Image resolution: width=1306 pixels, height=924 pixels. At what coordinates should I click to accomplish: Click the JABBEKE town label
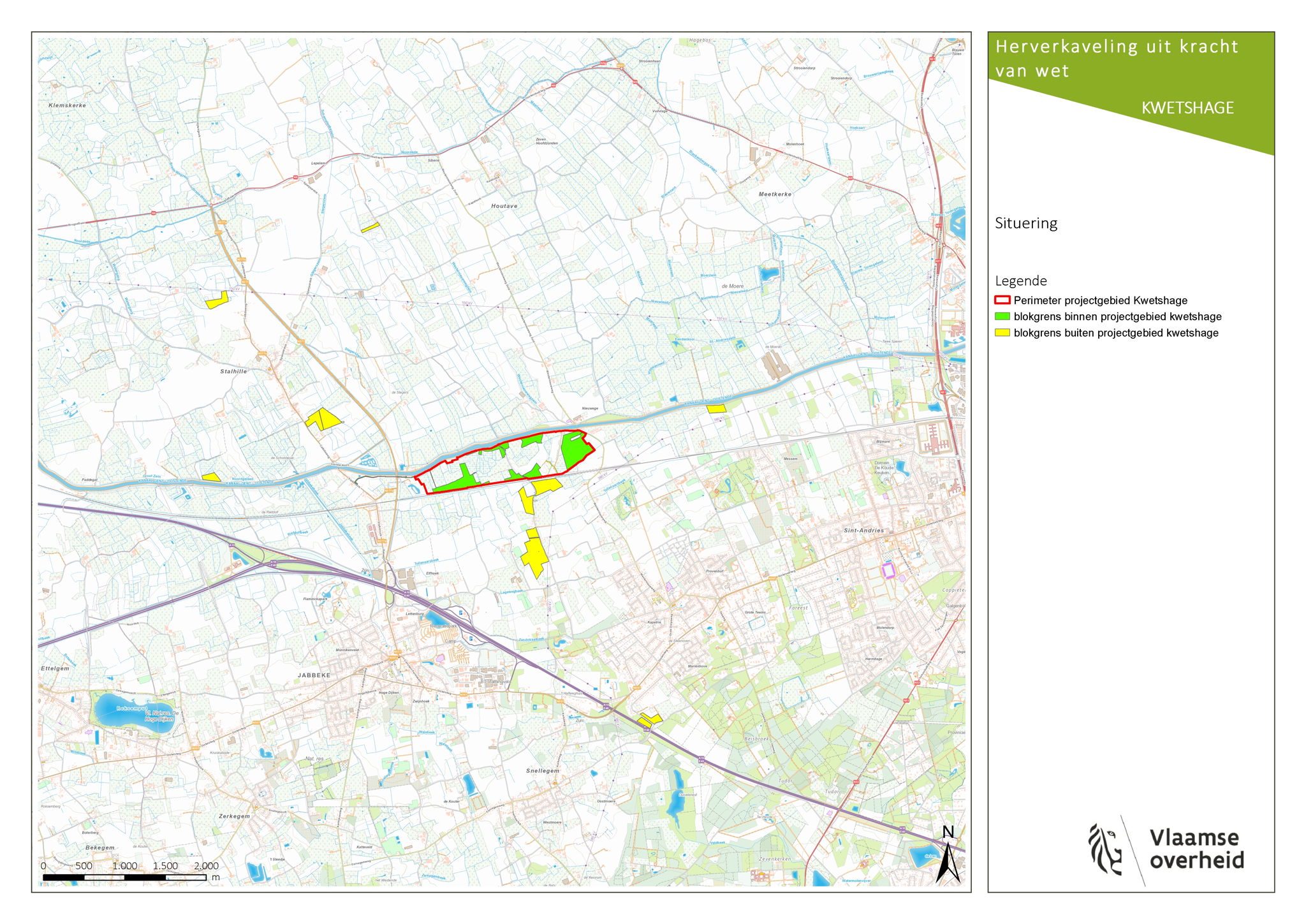click(314, 675)
